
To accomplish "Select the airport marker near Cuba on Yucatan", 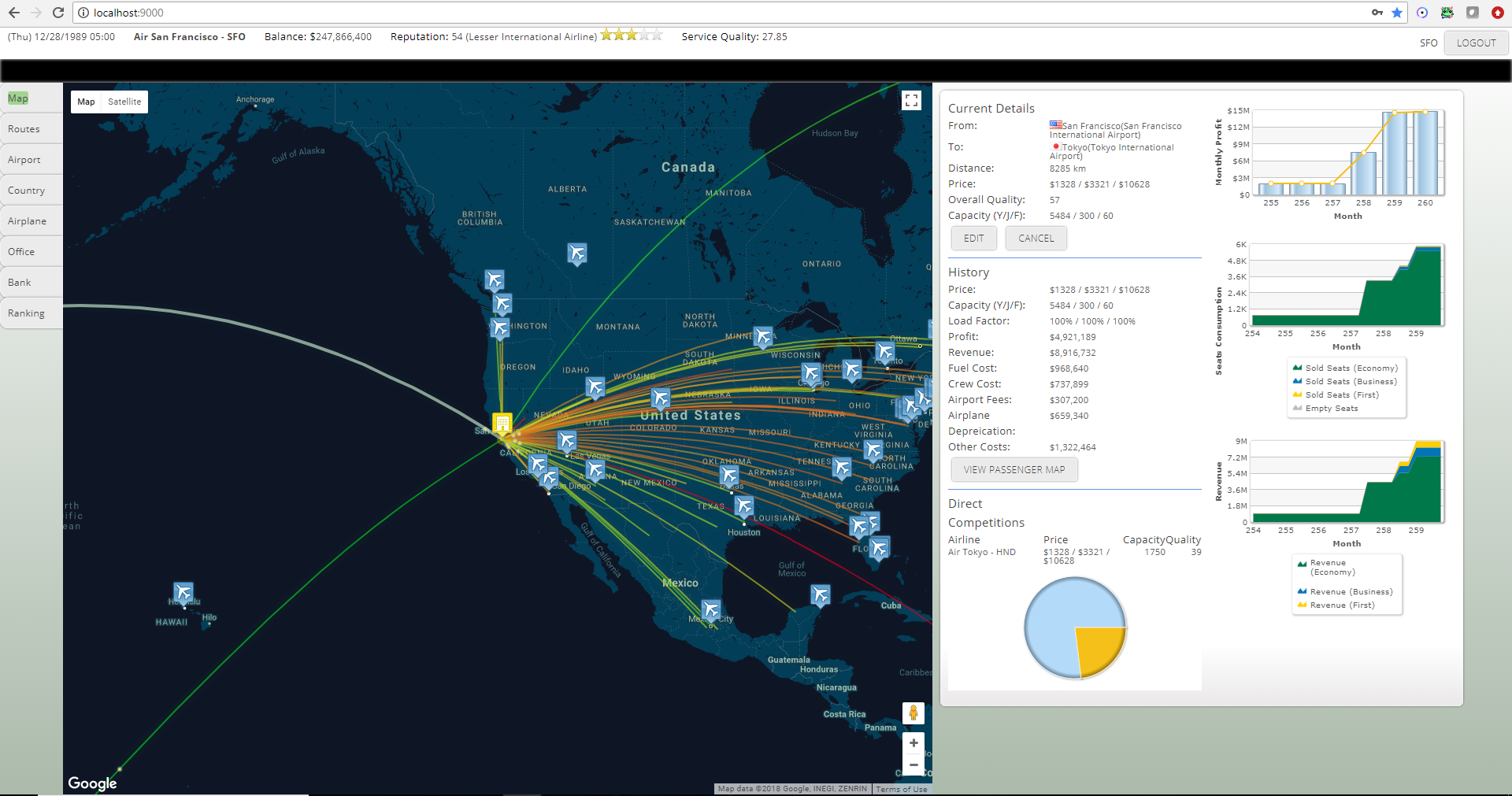I will [x=821, y=595].
